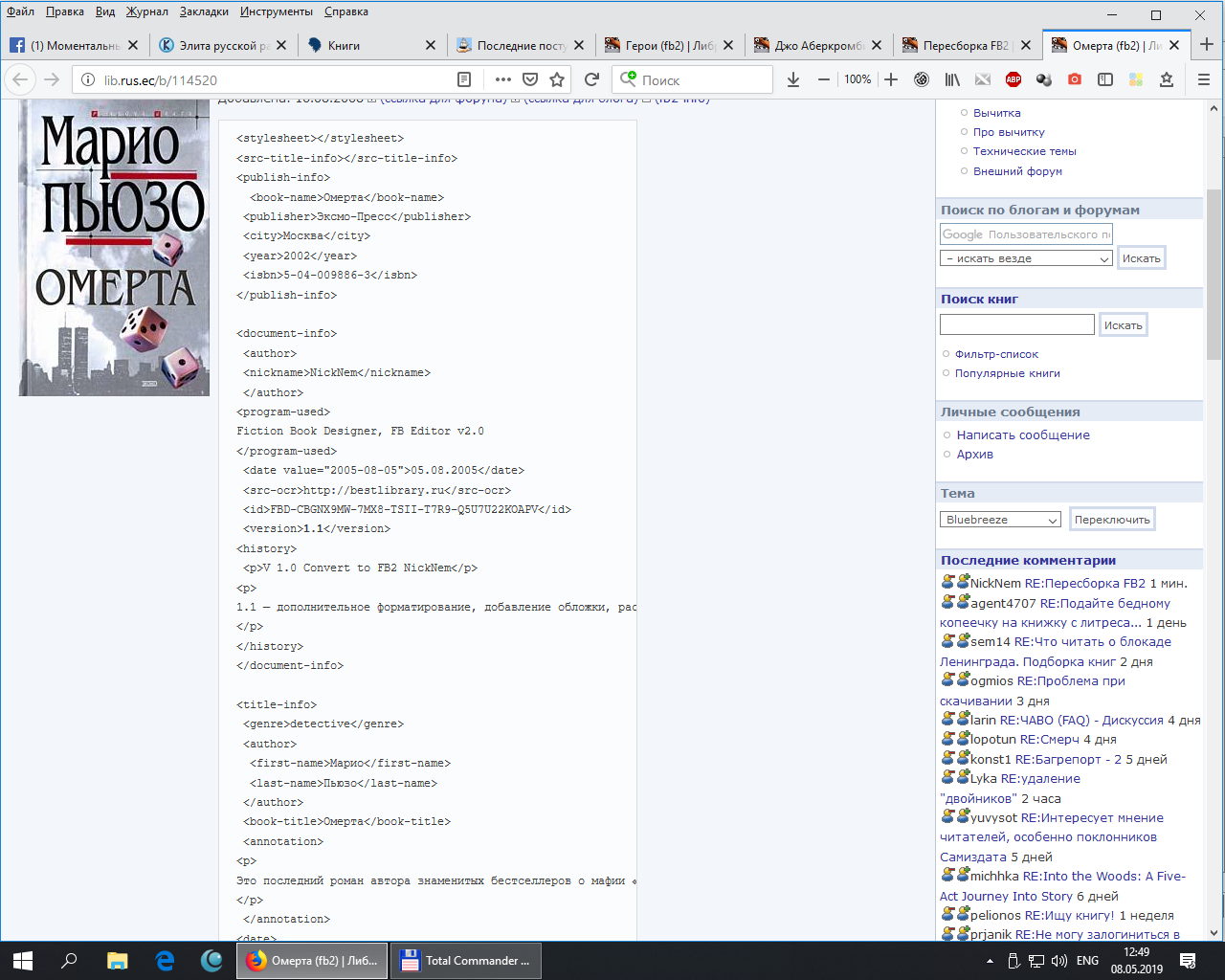The width and height of the screenshot is (1225, 980).
Task: Open the Firefox hamburger menu
Action: [1204, 79]
